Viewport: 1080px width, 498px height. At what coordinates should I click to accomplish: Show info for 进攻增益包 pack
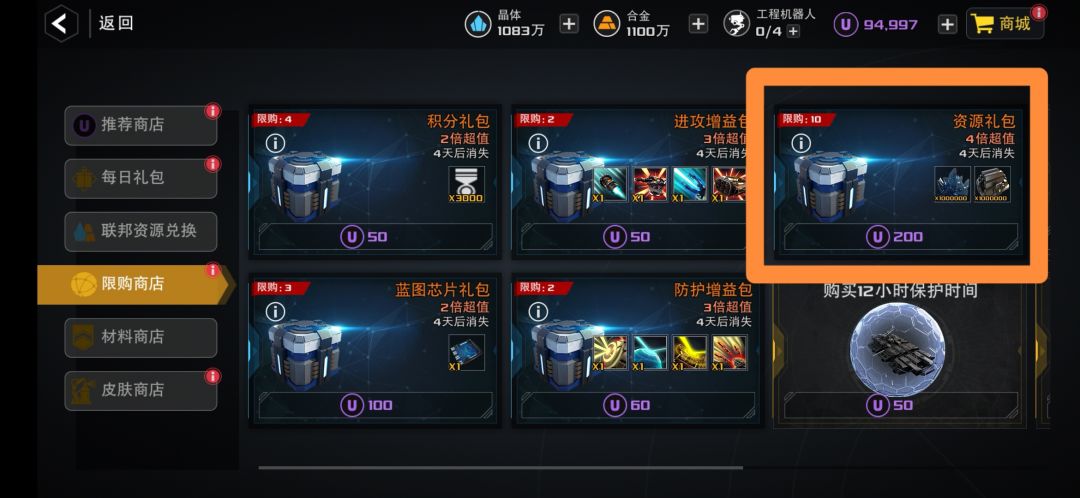(x=538, y=143)
